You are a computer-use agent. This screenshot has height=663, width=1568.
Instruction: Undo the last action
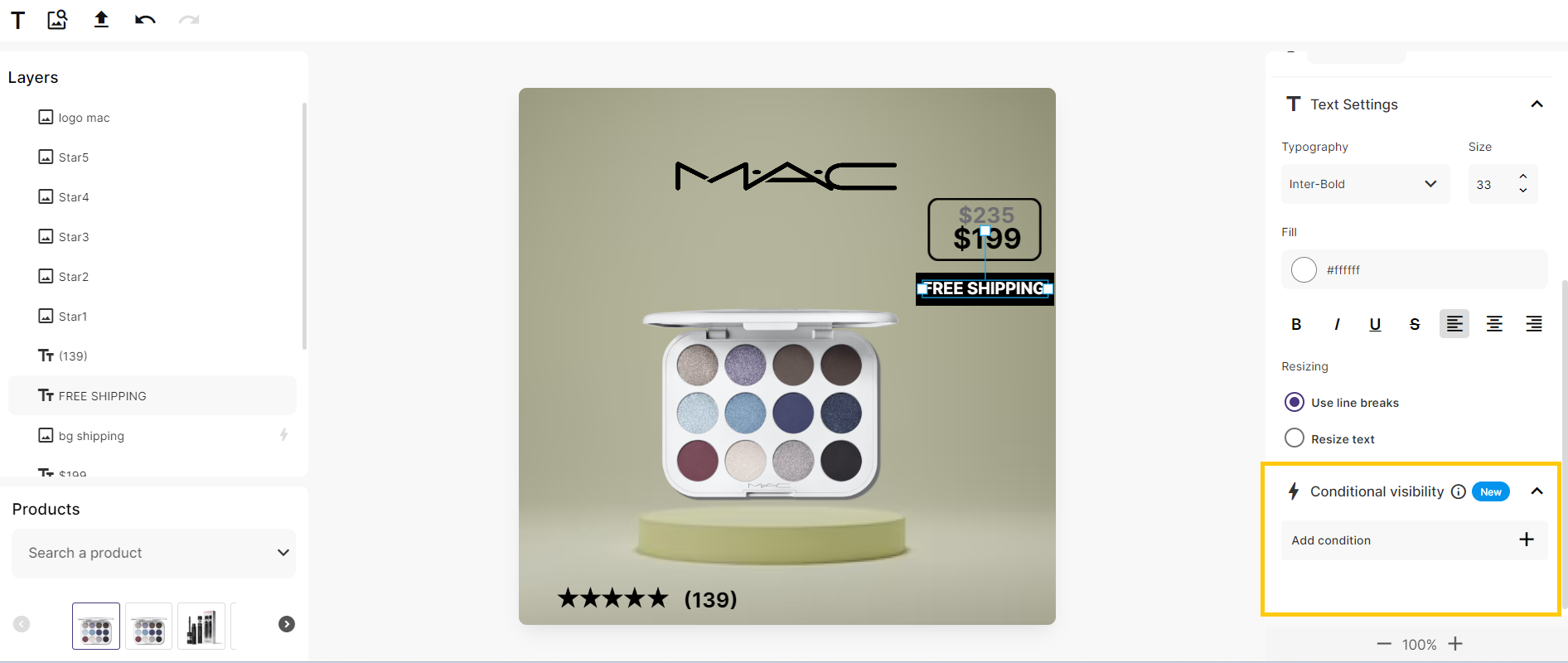click(145, 20)
